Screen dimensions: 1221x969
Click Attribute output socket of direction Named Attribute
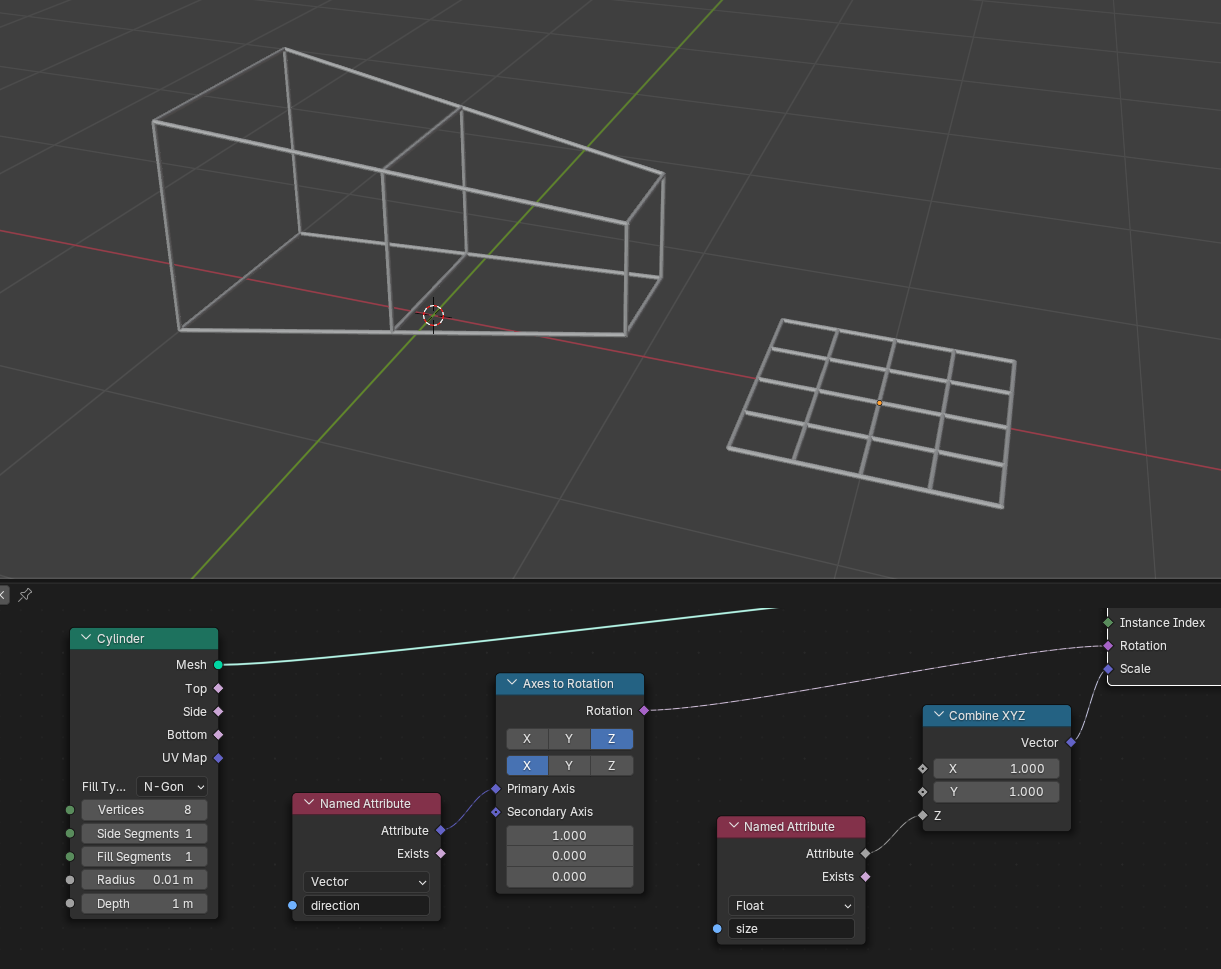click(x=441, y=831)
